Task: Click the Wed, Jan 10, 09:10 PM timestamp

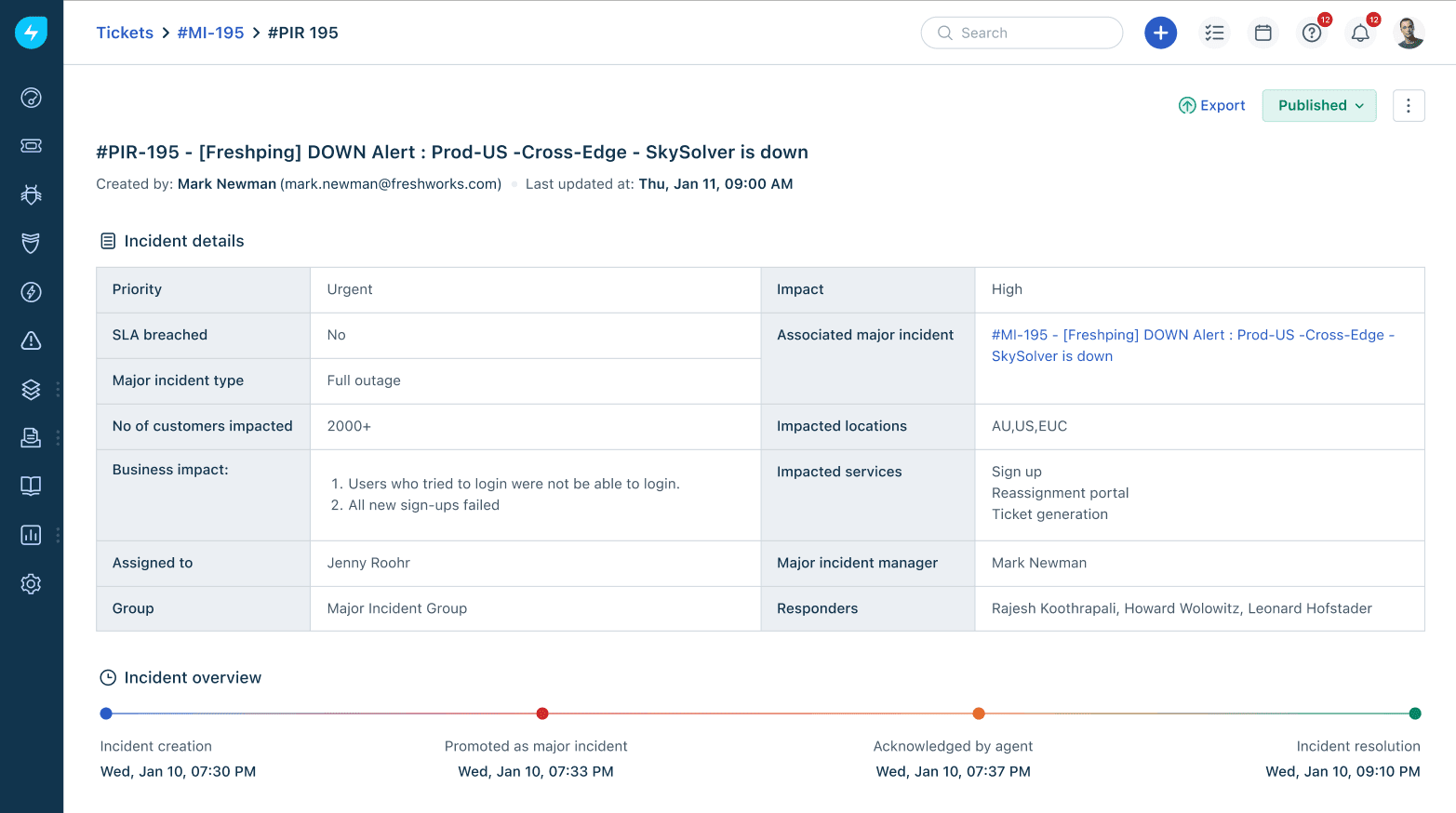Action: pos(1342,771)
